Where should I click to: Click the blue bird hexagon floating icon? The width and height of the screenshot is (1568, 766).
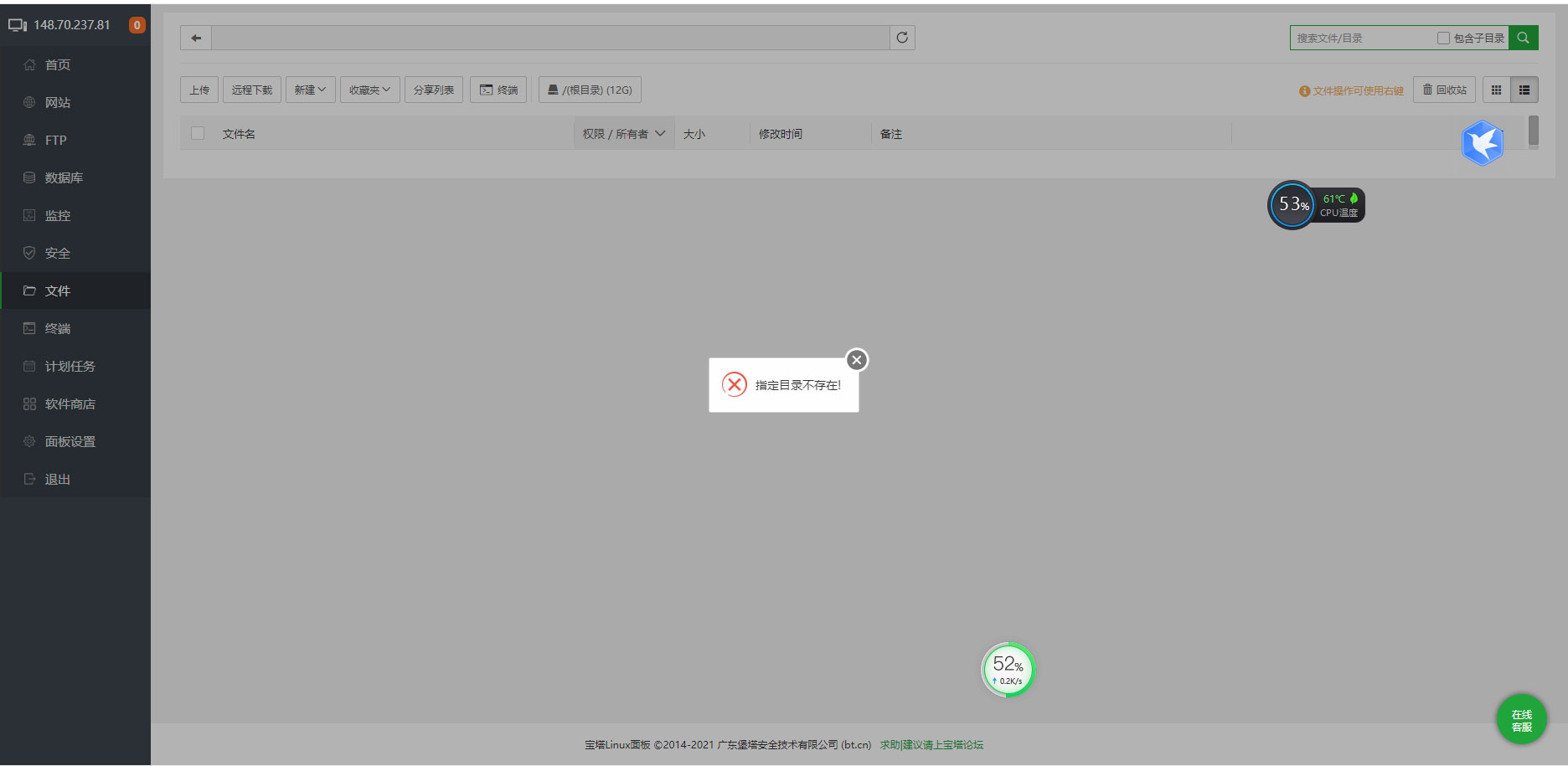[1483, 143]
